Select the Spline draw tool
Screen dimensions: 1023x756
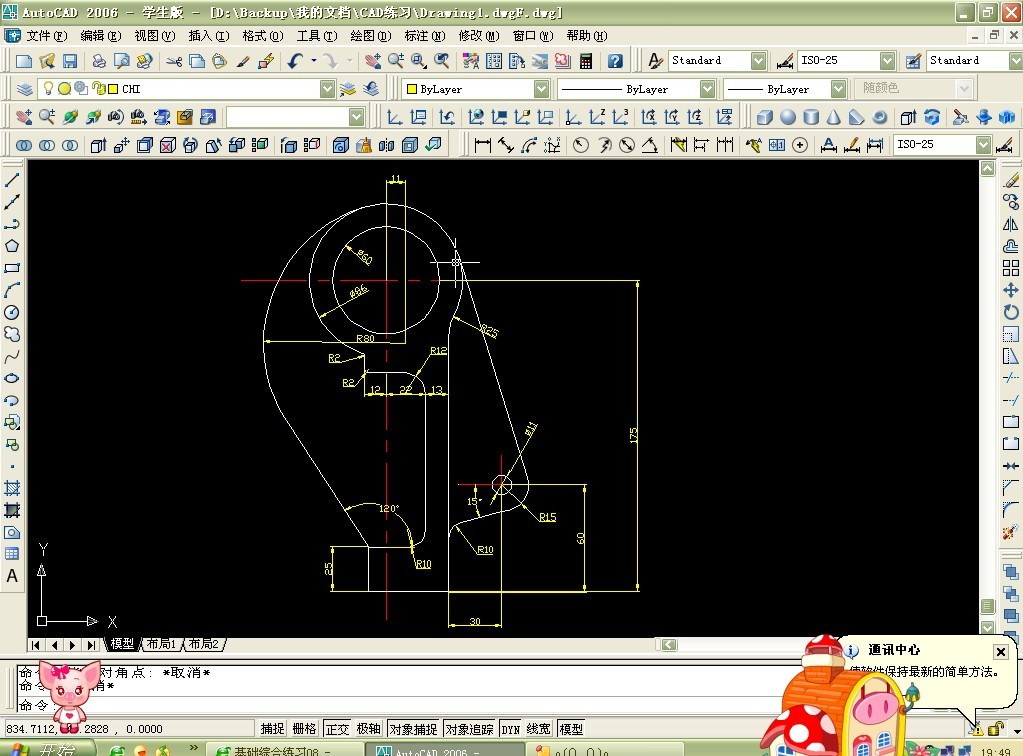pos(12,357)
